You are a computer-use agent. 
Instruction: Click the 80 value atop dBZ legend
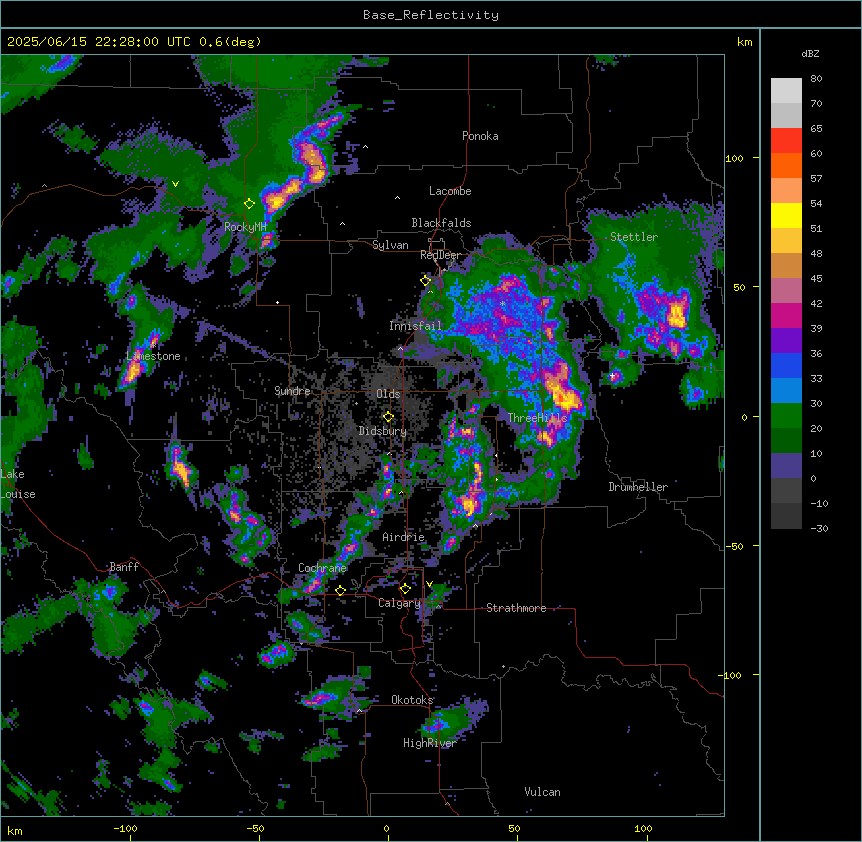click(x=816, y=79)
